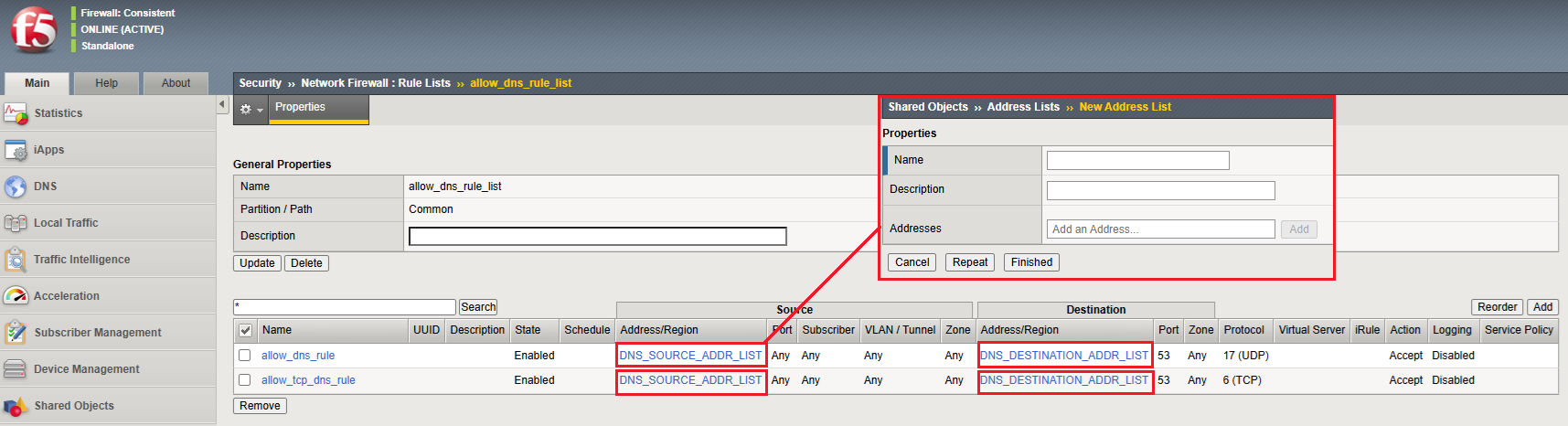
Task: Open Shared Objects in the sidebar
Action: tap(74, 406)
